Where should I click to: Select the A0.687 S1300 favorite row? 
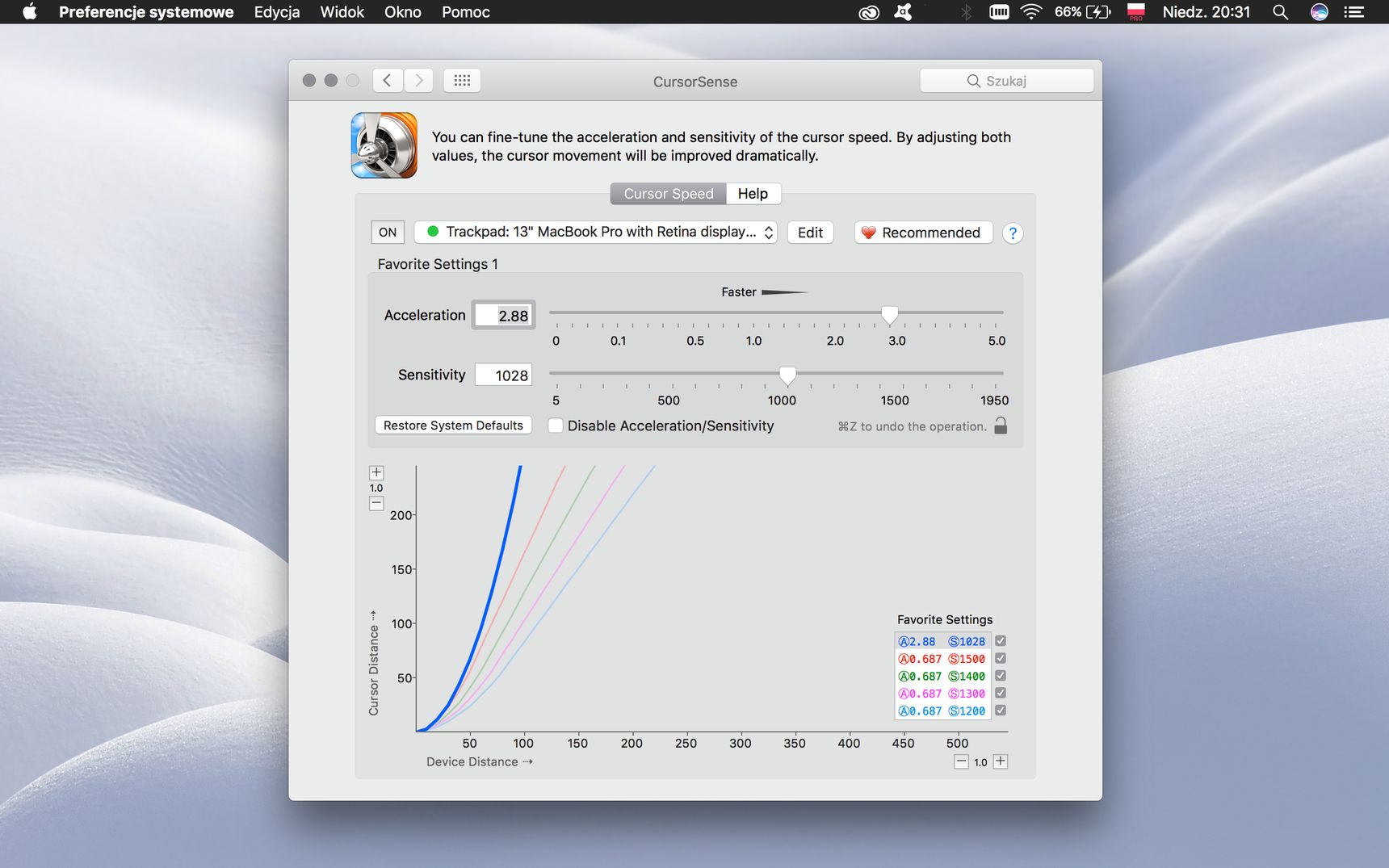pyautogui.click(x=942, y=694)
